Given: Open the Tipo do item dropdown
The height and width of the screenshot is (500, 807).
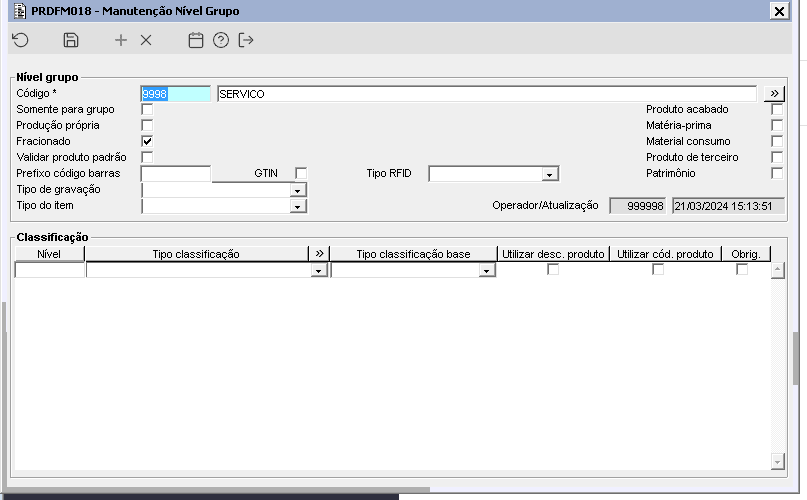Looking at the screenshot, I should click(x=297, y=207).
